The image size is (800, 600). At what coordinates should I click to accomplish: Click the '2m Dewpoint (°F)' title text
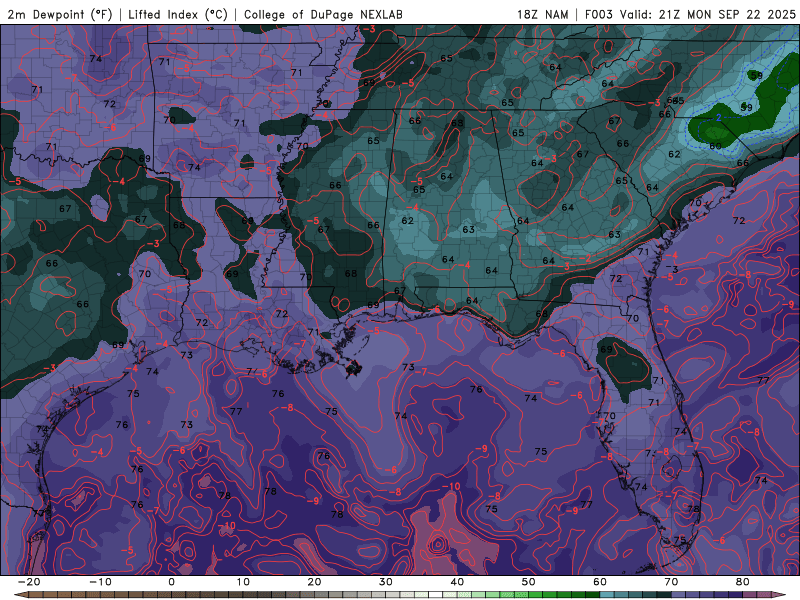[60, 15]
